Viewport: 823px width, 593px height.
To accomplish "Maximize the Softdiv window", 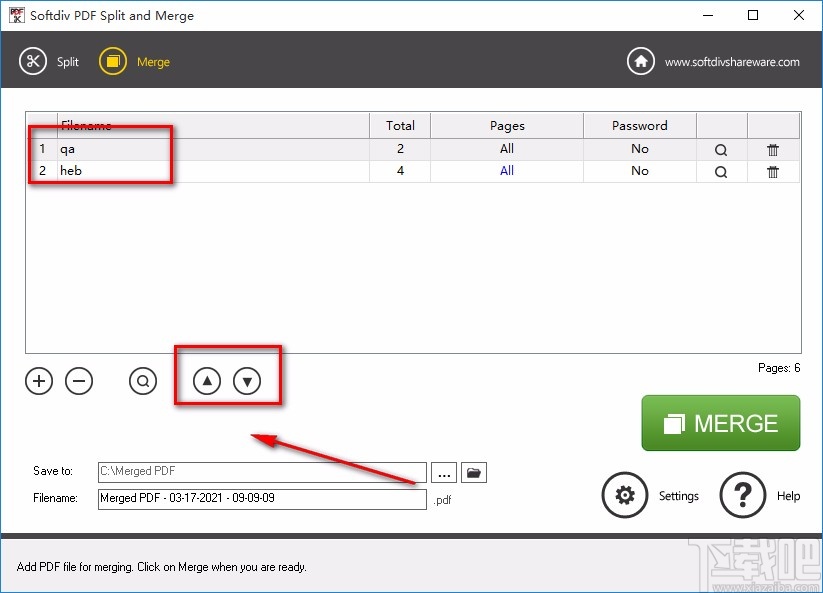I will pyautogui.click(x=753, y=15).
